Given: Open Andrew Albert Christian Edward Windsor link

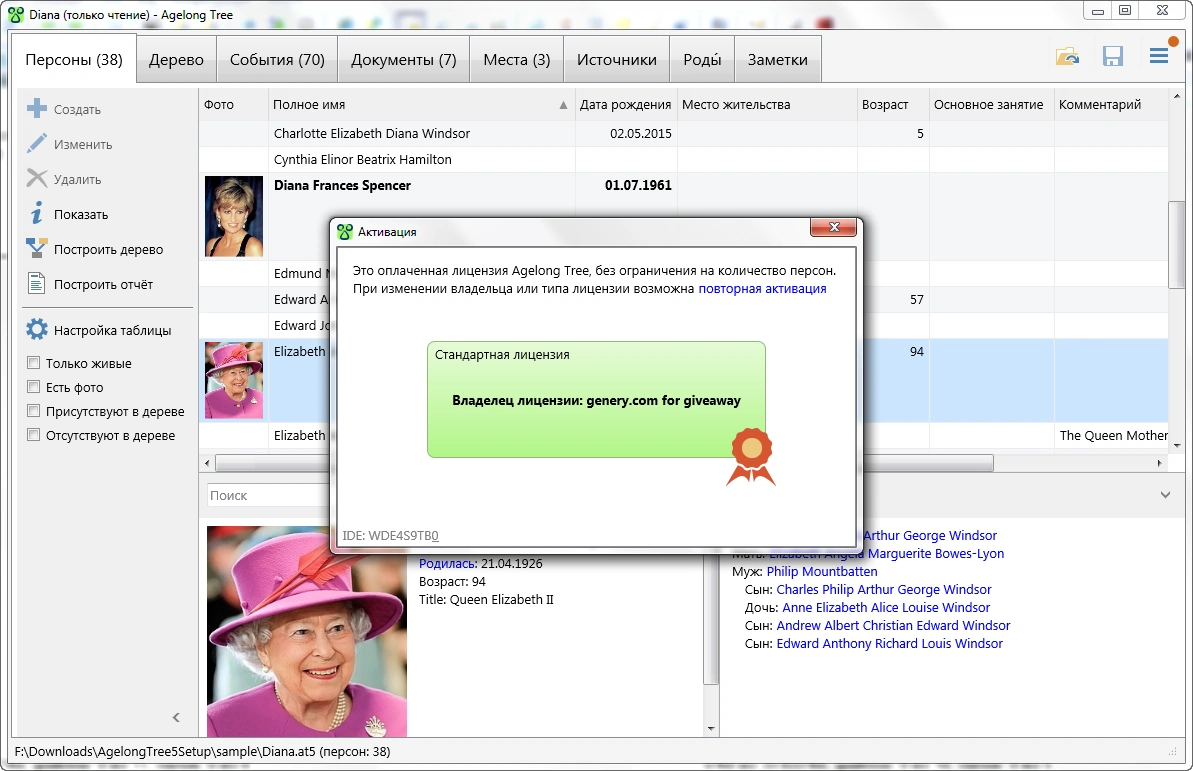Looking at the screenshot, I should (x=893, y=626).
